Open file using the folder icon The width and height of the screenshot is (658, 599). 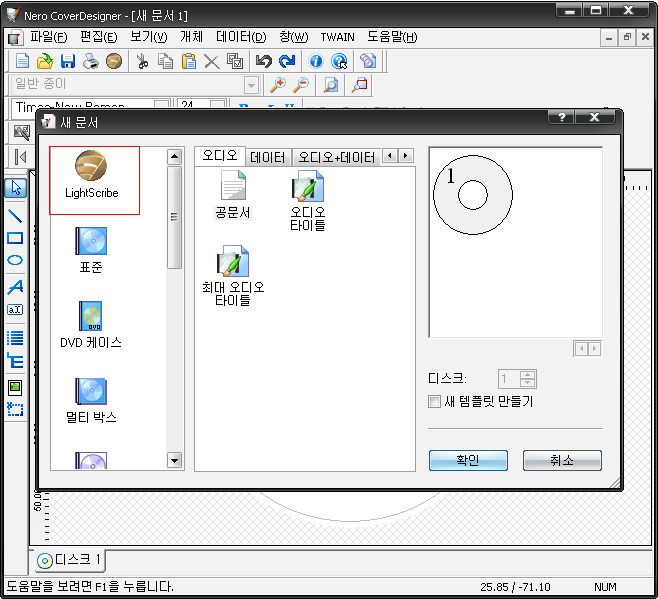45,61
